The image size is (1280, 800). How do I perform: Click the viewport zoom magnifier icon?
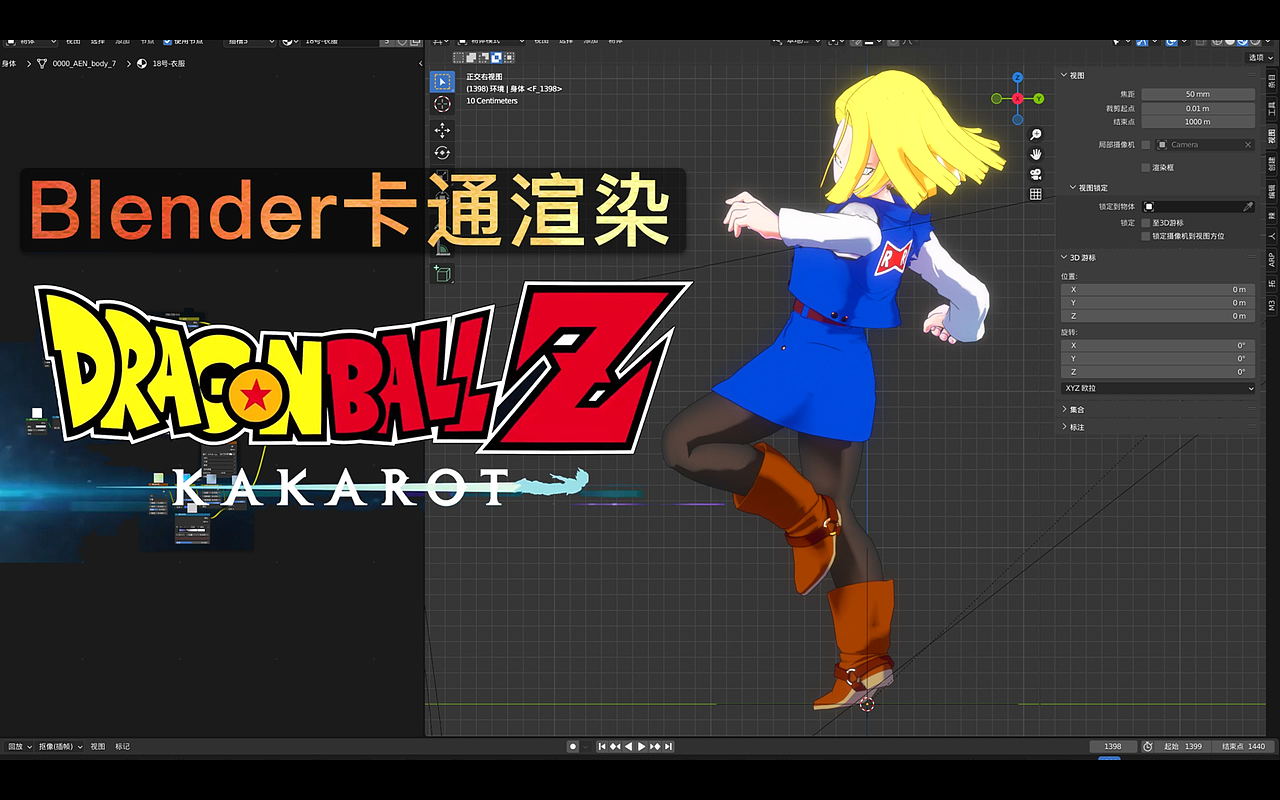point(1036,134)
